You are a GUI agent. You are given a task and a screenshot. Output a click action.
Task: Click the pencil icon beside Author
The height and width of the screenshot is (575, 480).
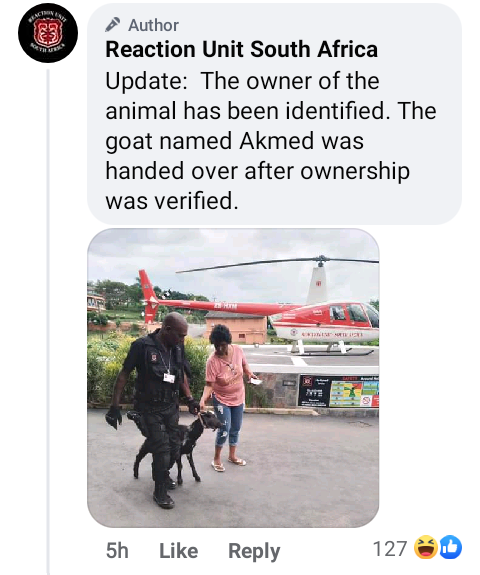[x=113, y=25]
